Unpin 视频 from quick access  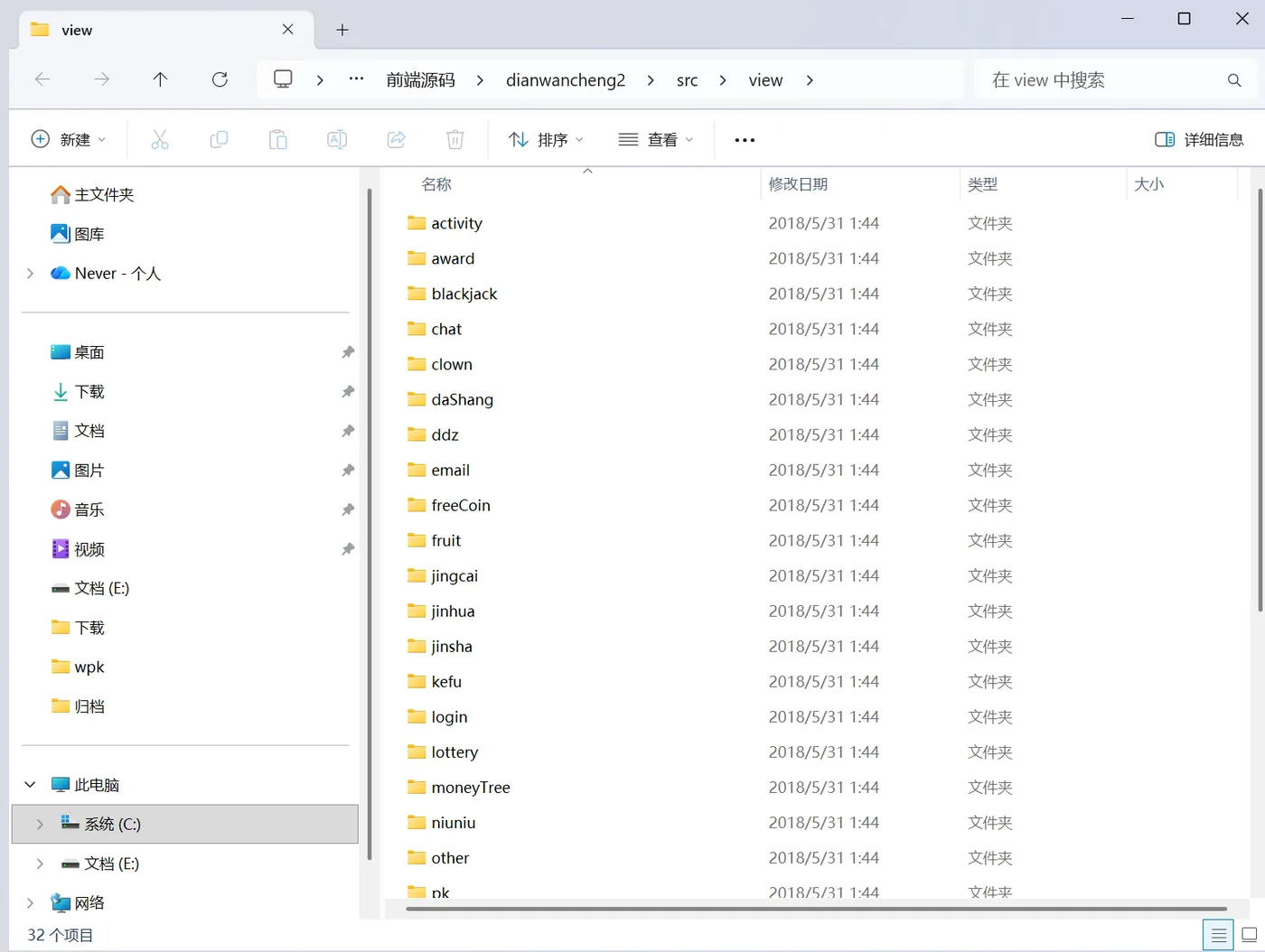coord(348,549)
